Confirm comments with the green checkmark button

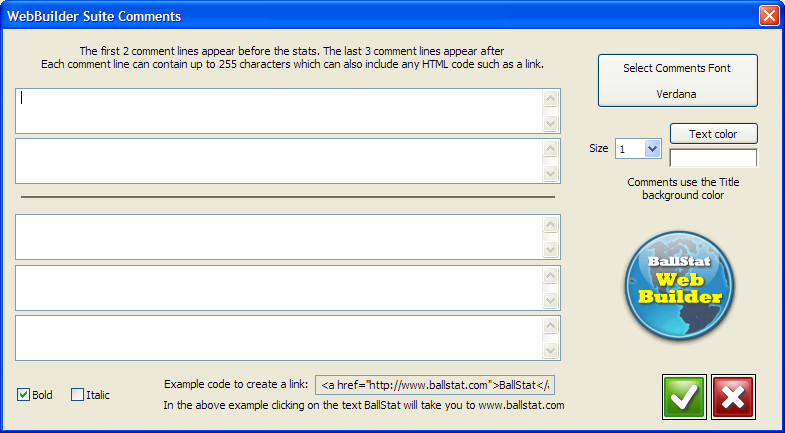pyautogui.click(x=684, y=397)
